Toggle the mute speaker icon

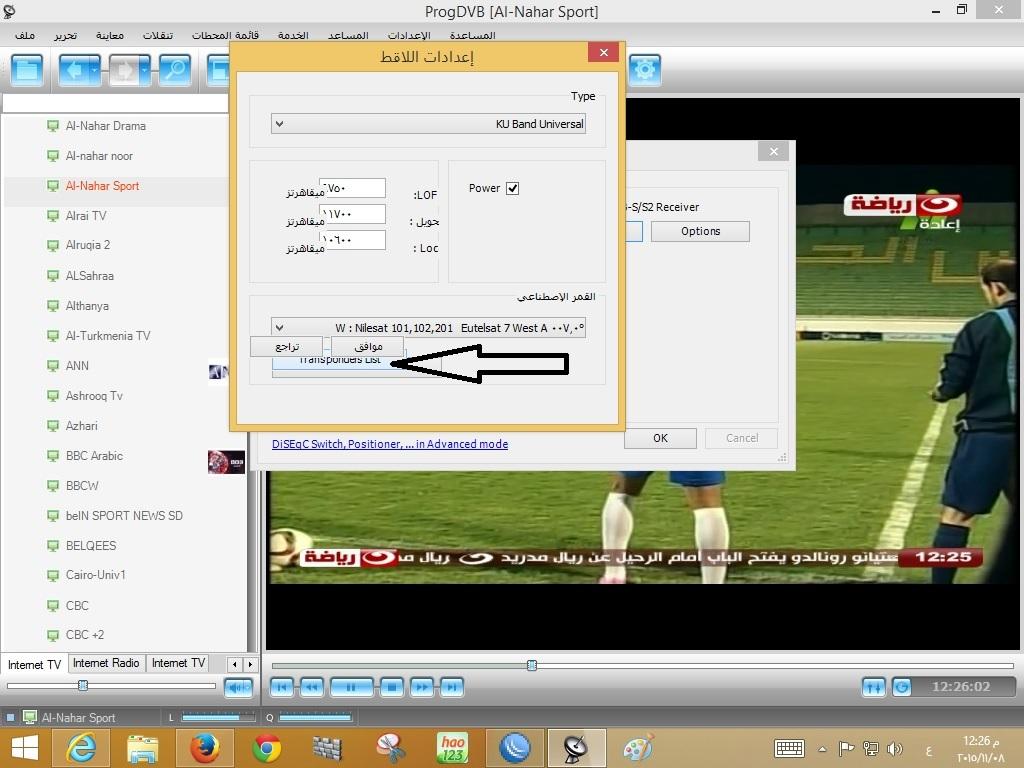tap(238, 687)
